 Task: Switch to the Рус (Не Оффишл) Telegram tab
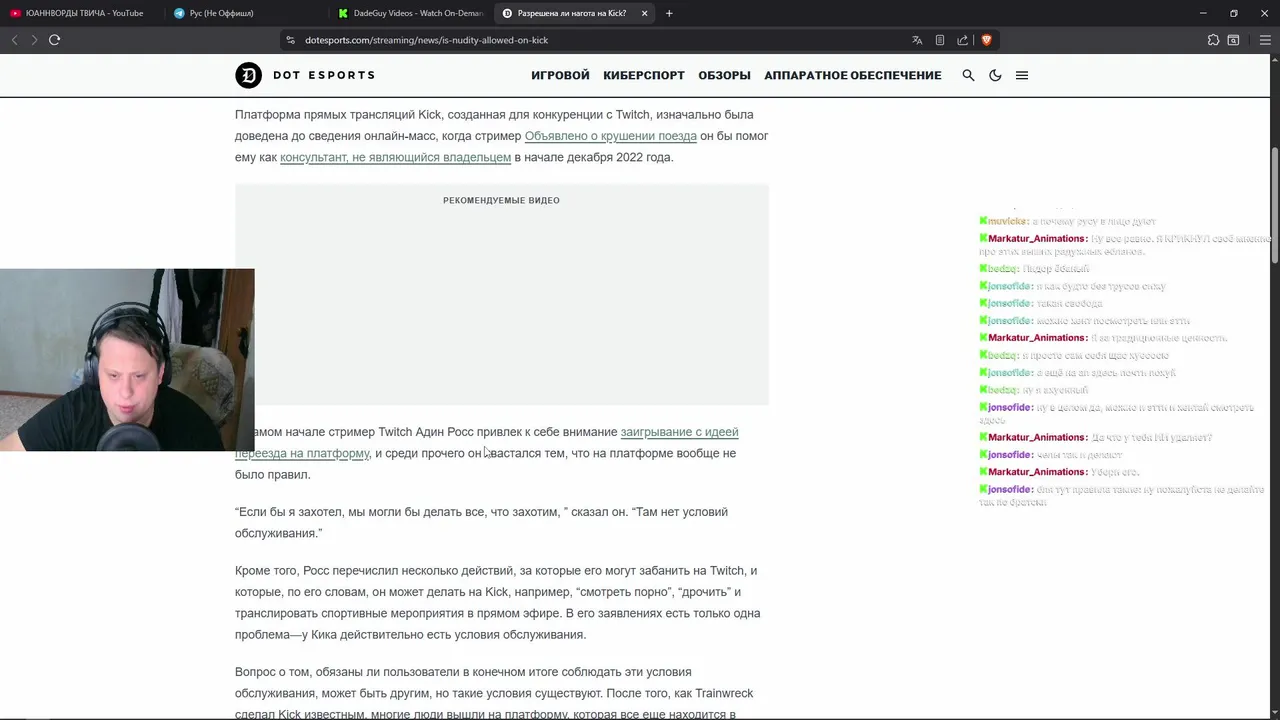(x=245, y=13)
